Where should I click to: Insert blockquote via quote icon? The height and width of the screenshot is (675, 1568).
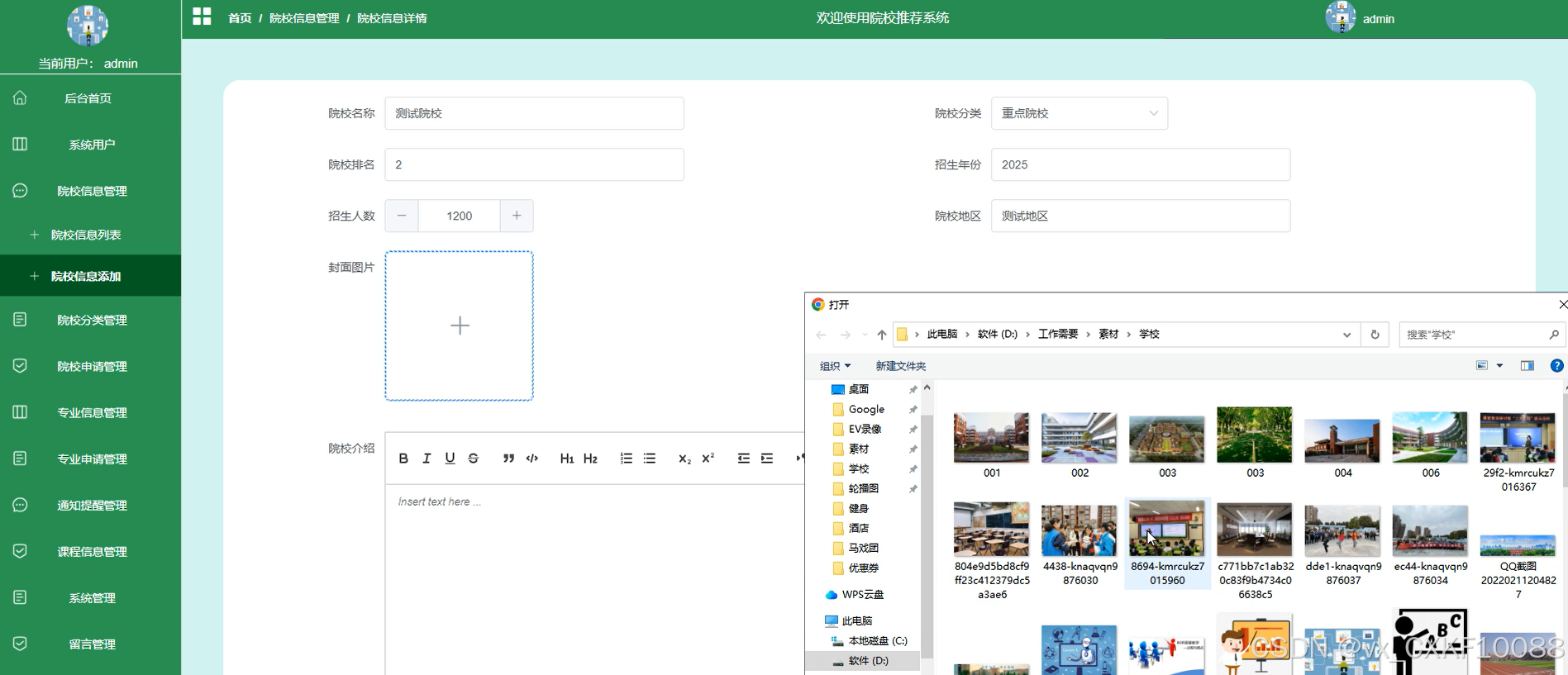pos(508,459)
